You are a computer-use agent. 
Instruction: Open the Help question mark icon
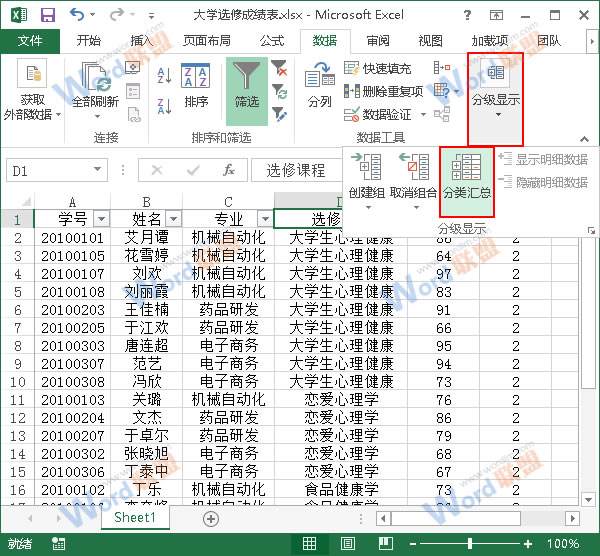(x=467, y=15)
